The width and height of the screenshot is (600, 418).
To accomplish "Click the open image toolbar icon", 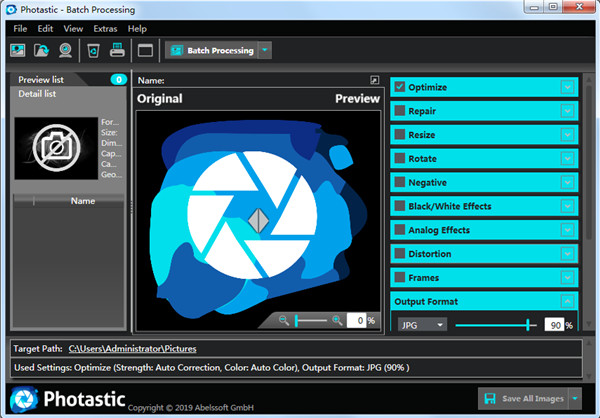I will coord(17,50).
